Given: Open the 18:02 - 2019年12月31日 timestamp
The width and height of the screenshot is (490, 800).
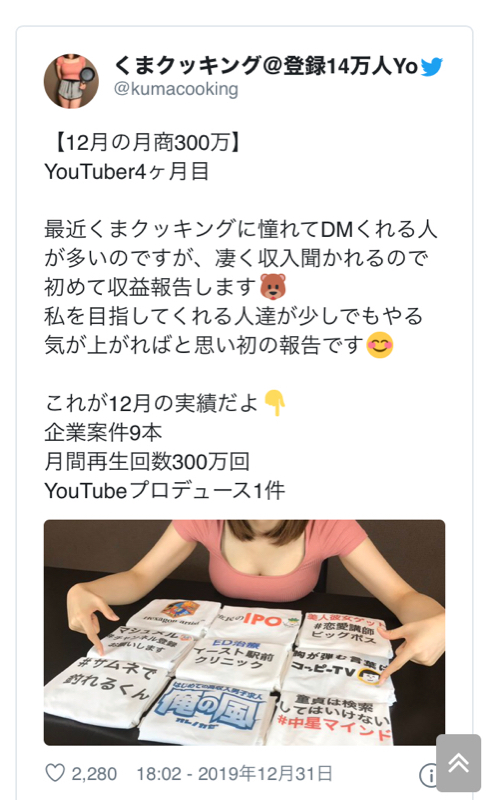Looking at the screenshot, I should pos(234,774).
